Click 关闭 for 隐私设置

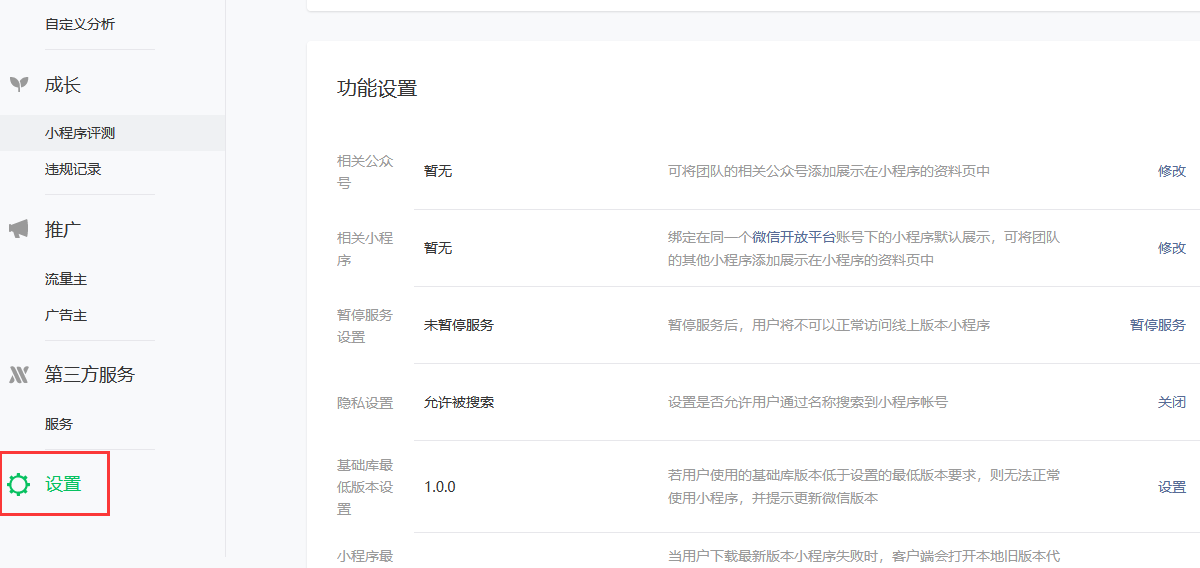[1171, 402]
